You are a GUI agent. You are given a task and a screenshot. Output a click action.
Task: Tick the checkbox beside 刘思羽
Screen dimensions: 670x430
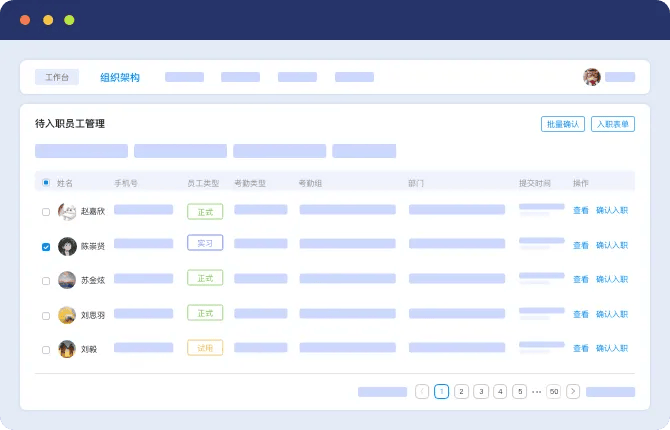[46, 315]
